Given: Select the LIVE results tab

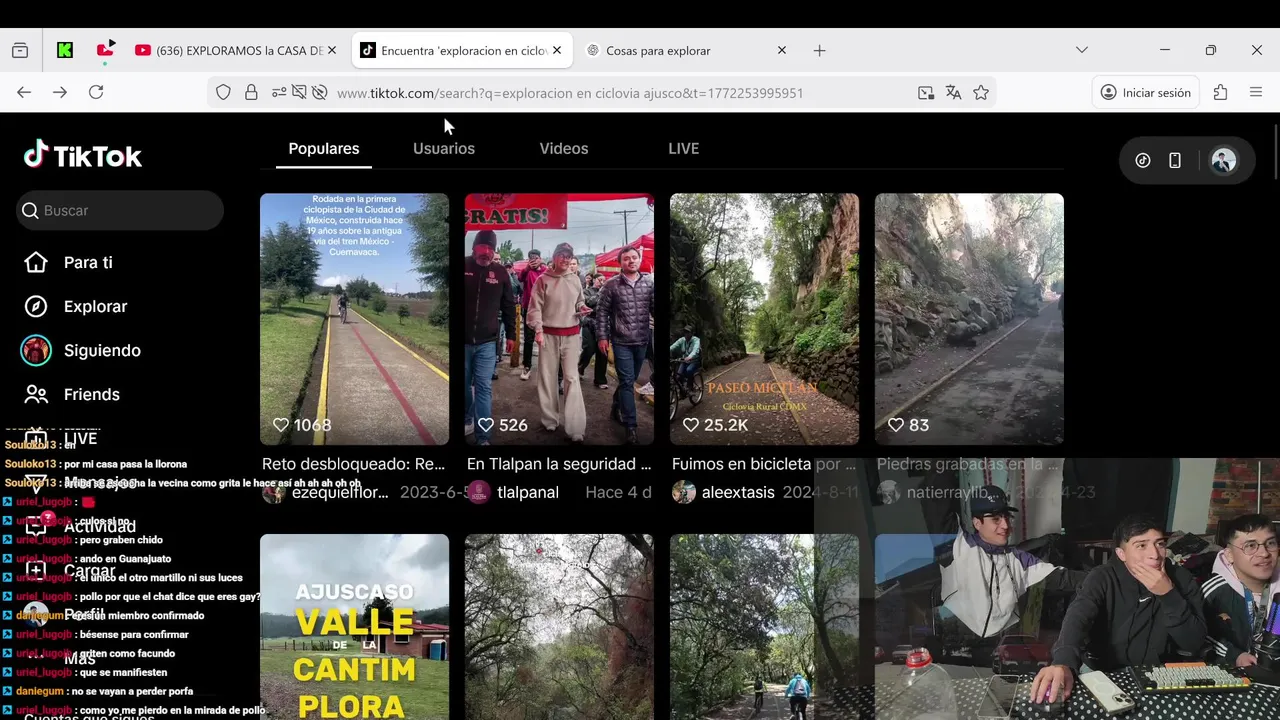Looking at the screenshot, I should coord(684,148).
